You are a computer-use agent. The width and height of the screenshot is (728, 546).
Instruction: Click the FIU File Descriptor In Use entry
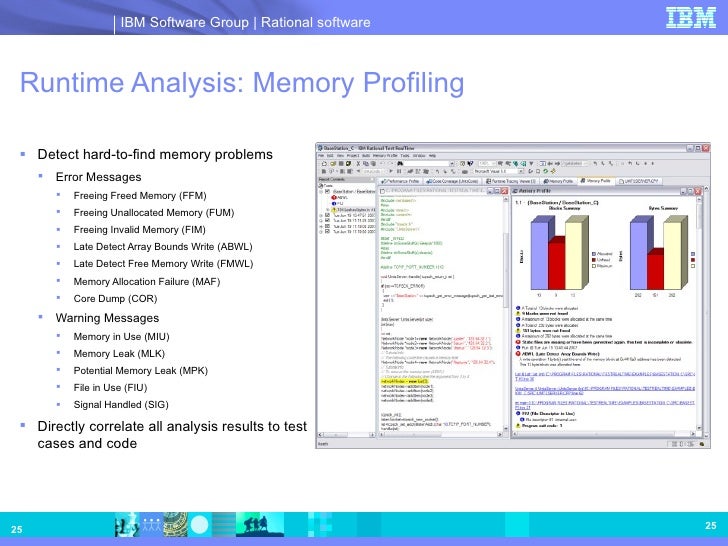click(x=546, y=413)
